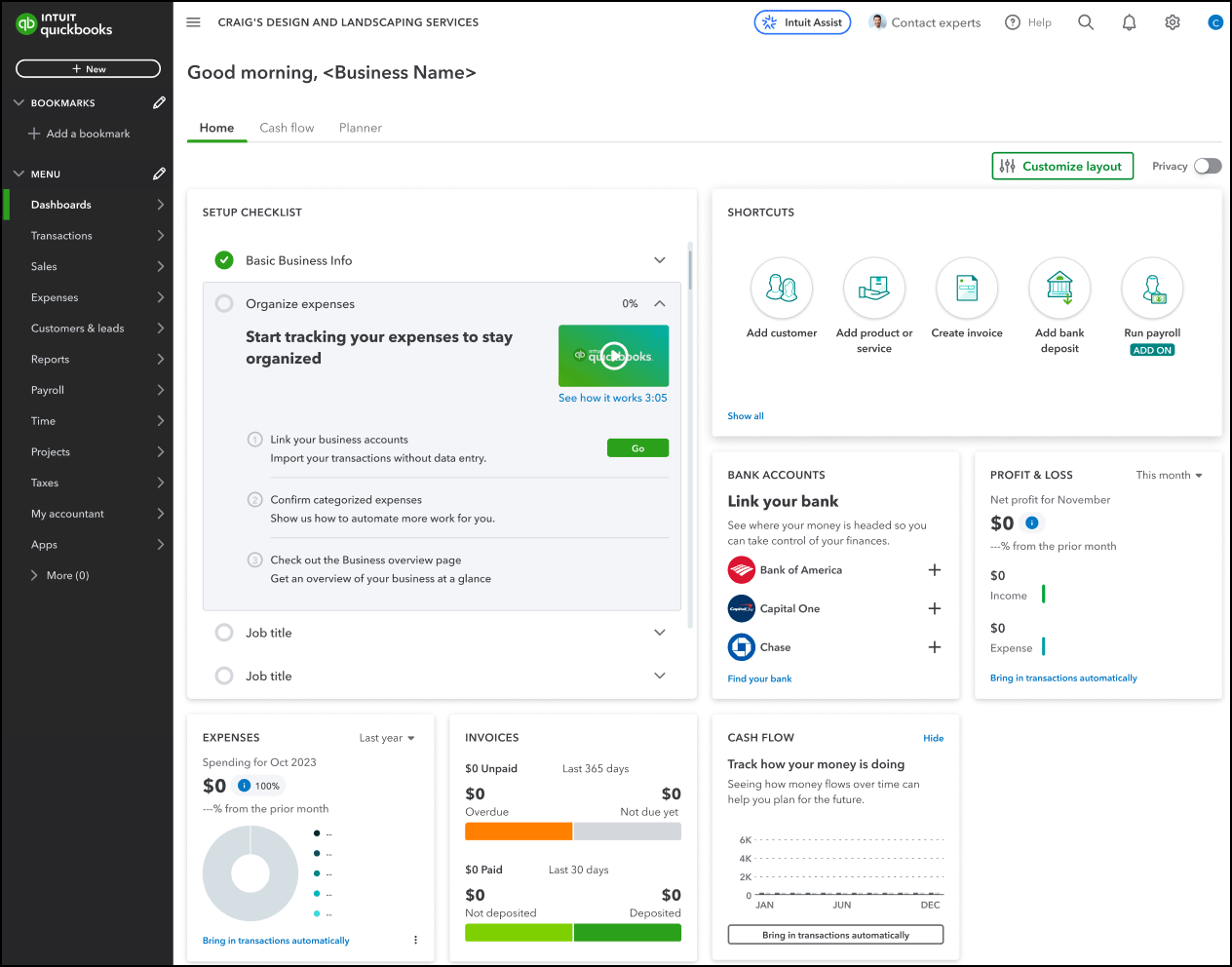Open the This month dropdown
Image resolution: width=1232 pixels, height=967 pixels.
pos(1170,476)
